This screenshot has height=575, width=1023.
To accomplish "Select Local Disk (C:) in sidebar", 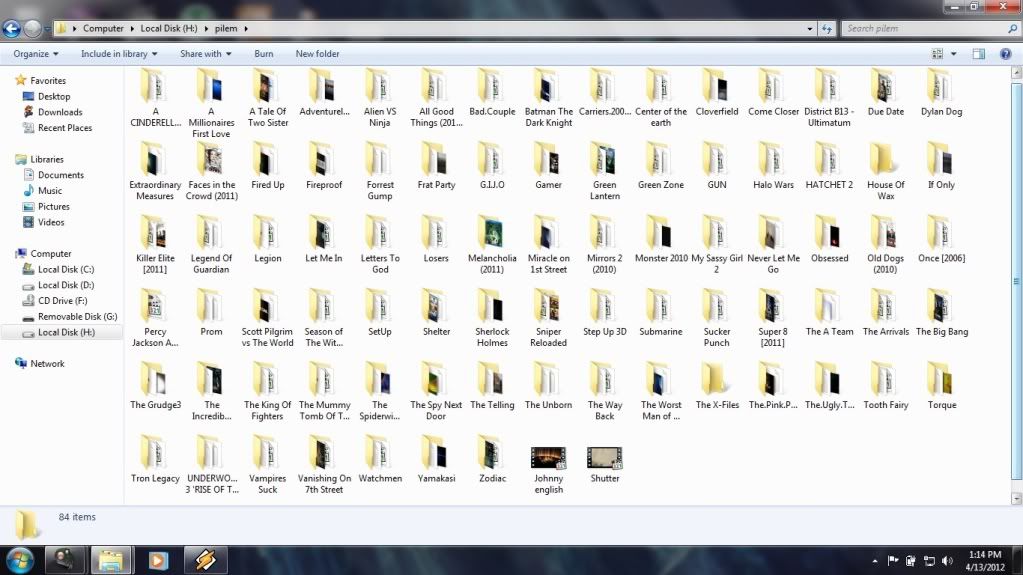I will pos(66,269).
